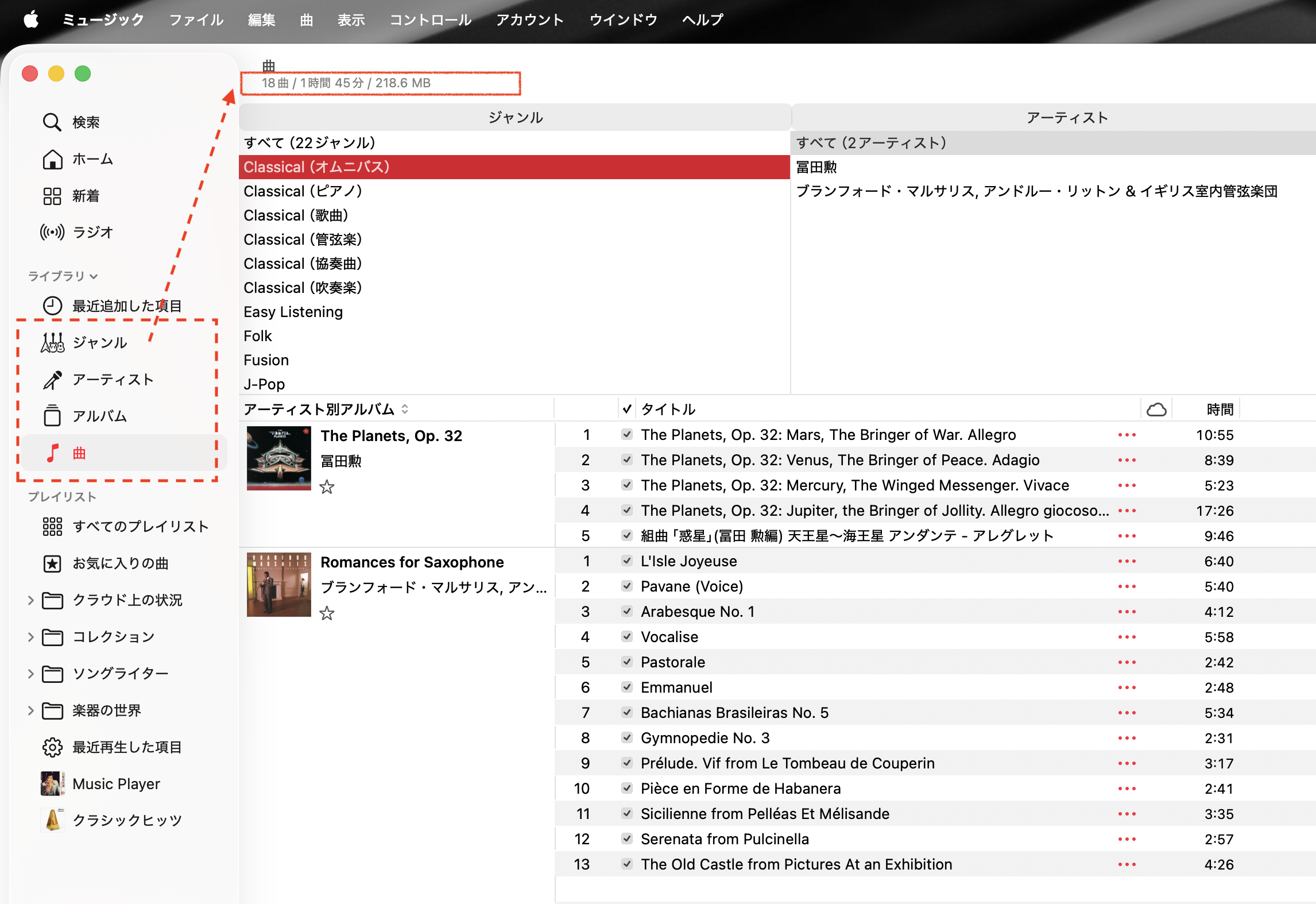1316x904 pixels.
Task: Open the Apple menu
Action: pyautogui.click(x=31, y=20)
